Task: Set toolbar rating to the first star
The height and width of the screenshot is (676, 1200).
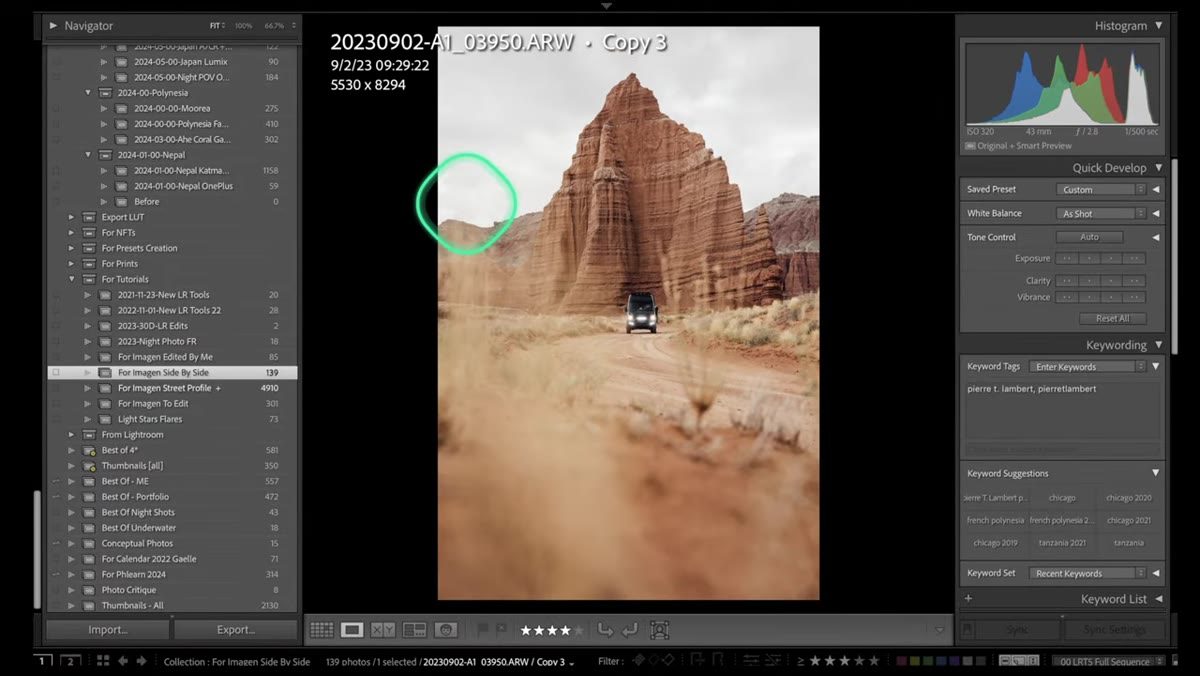Action: tap(526, 630)
